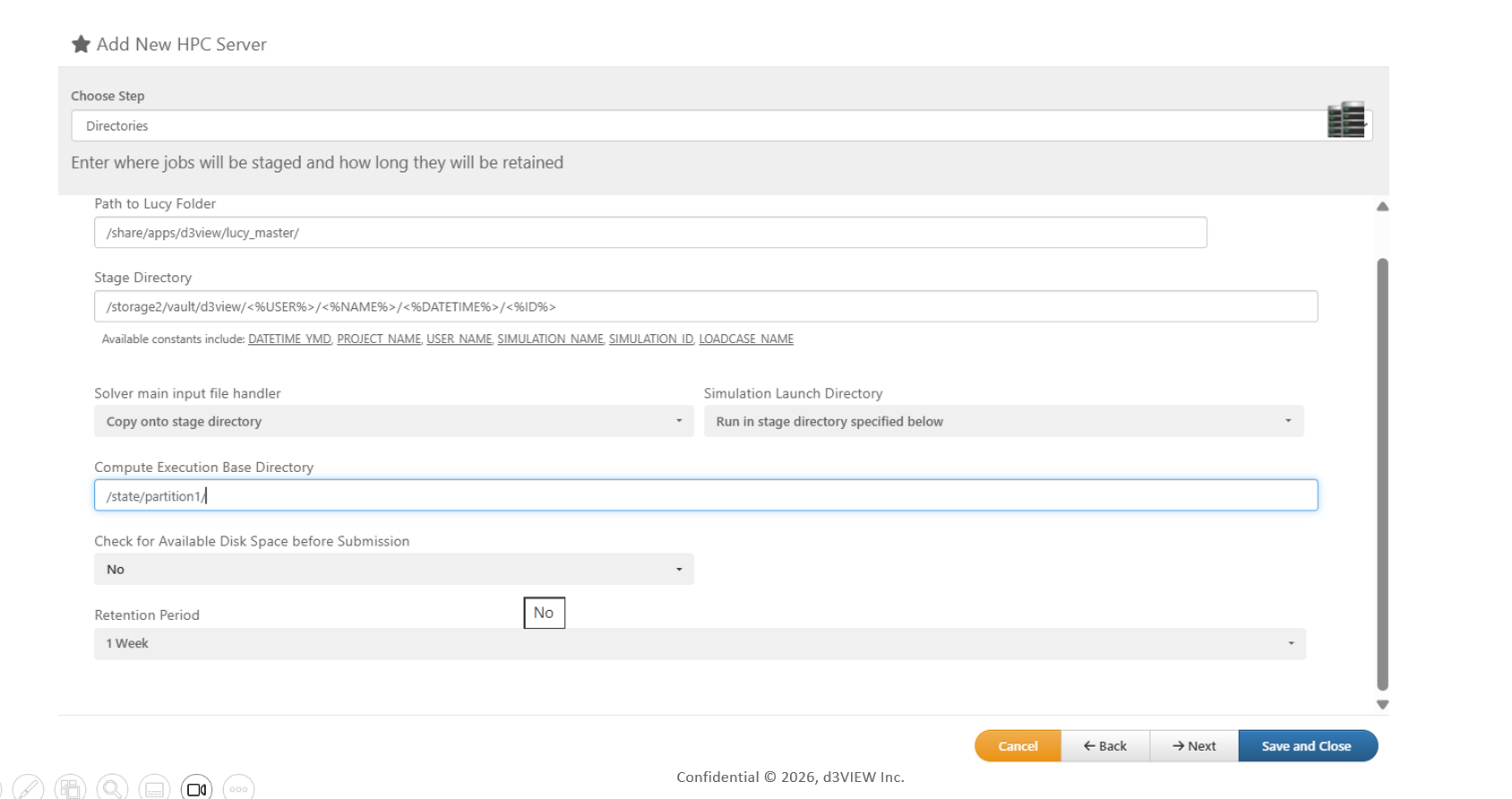Open Check for Available Disk Space dropdown

(393, 569)
